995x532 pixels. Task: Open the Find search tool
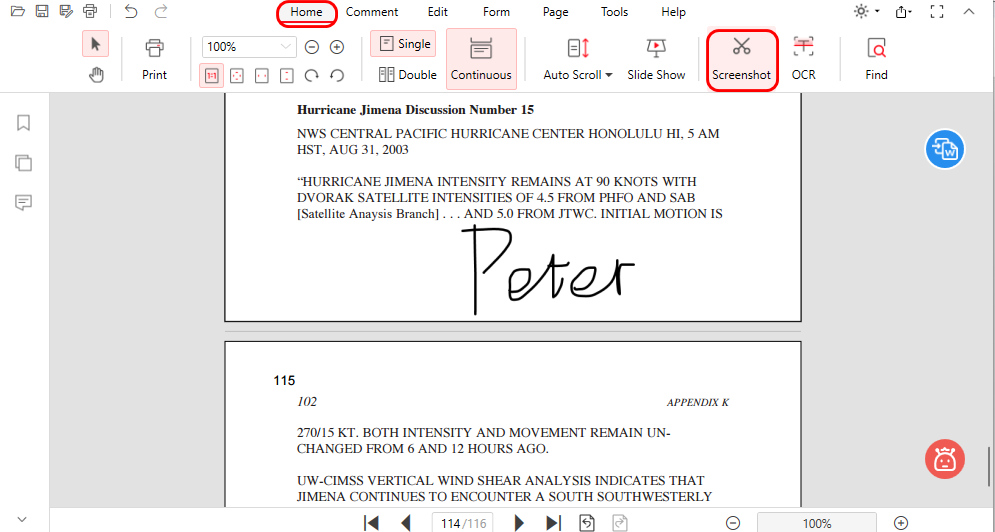click(x=876, y=59)
